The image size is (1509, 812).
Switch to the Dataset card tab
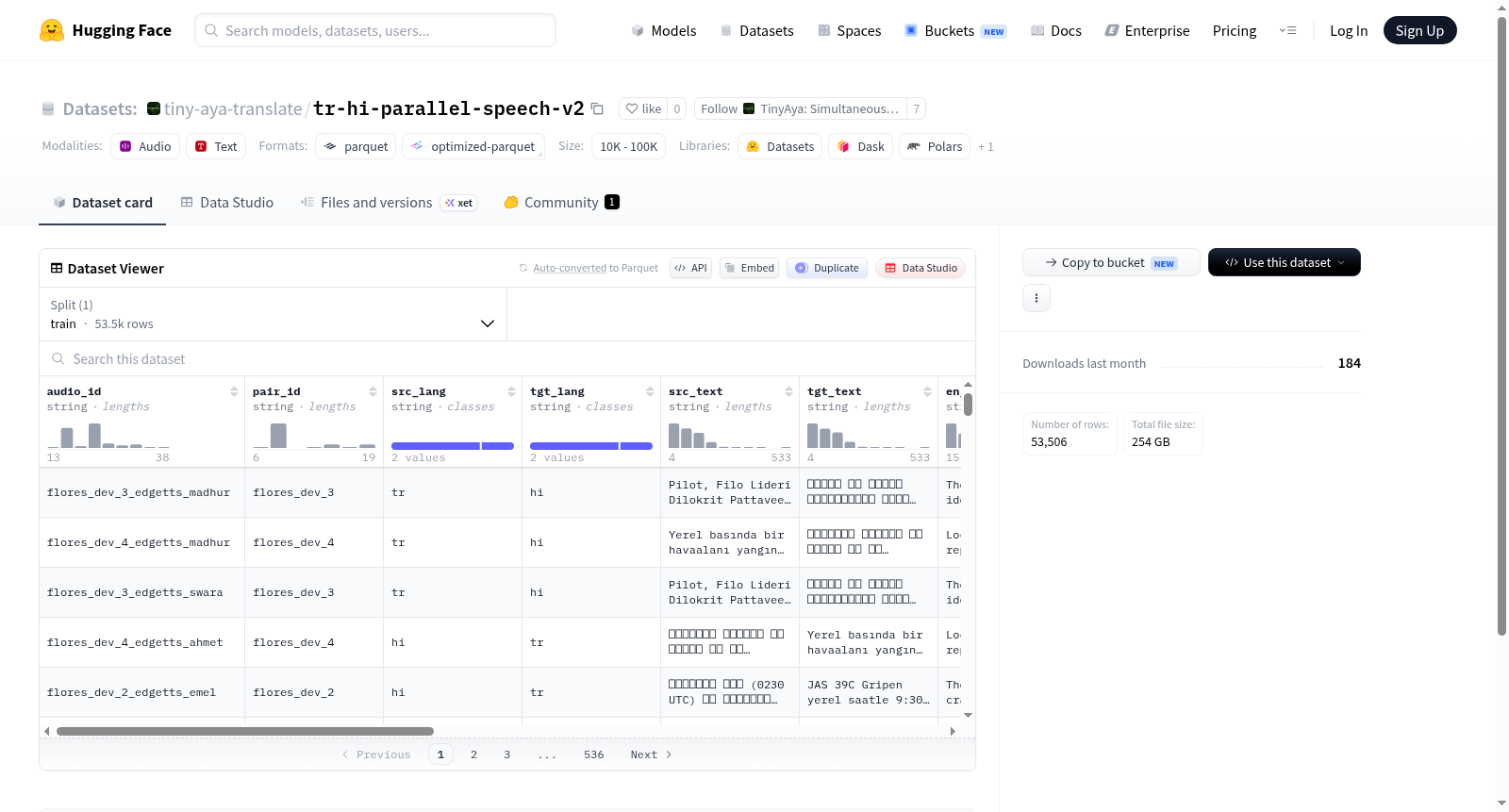(103, 202)
